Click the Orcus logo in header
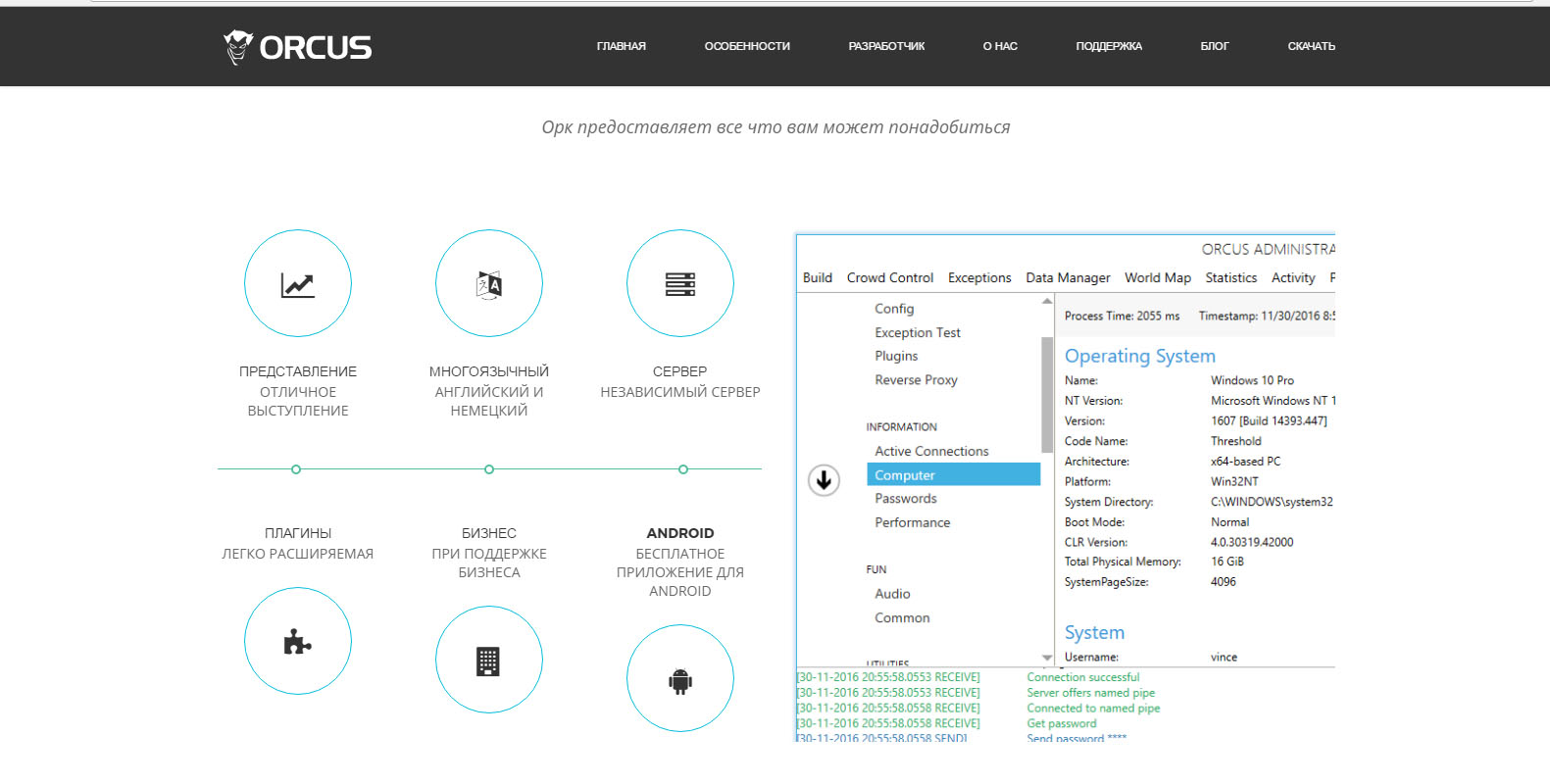Viewport: 1550px width, 784px height. pyautogui.click(x=297, y=47)
